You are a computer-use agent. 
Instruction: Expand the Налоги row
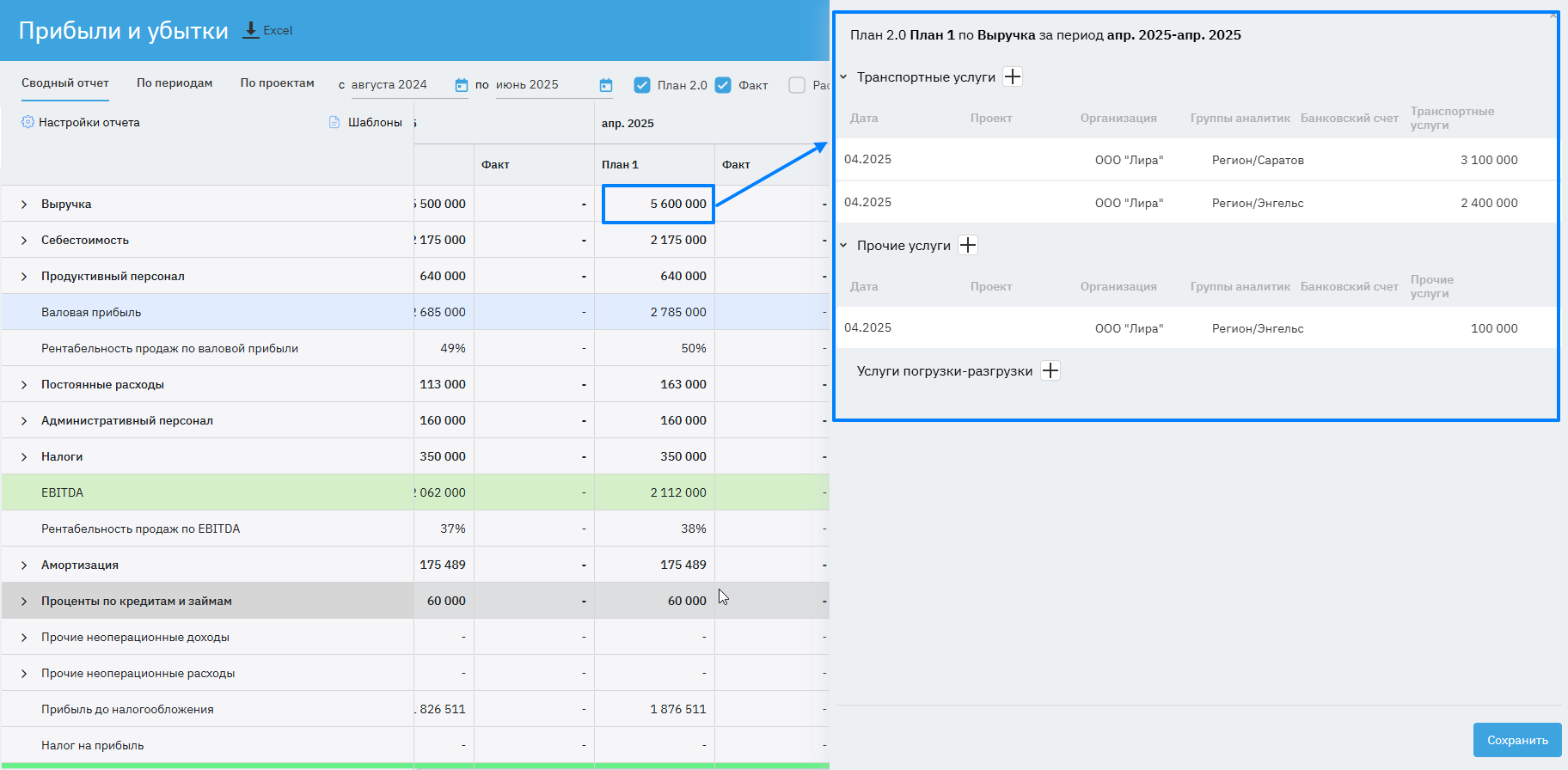pos(24,457)
